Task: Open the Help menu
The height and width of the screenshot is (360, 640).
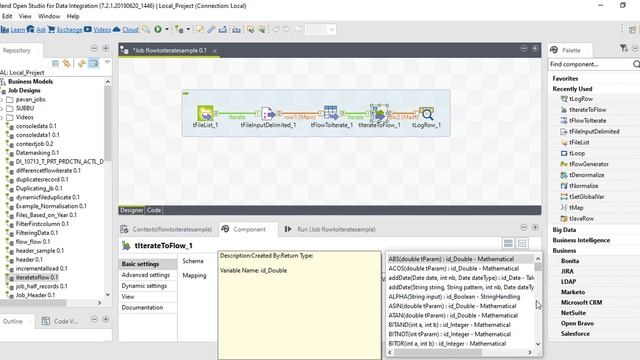Action: 73,16
